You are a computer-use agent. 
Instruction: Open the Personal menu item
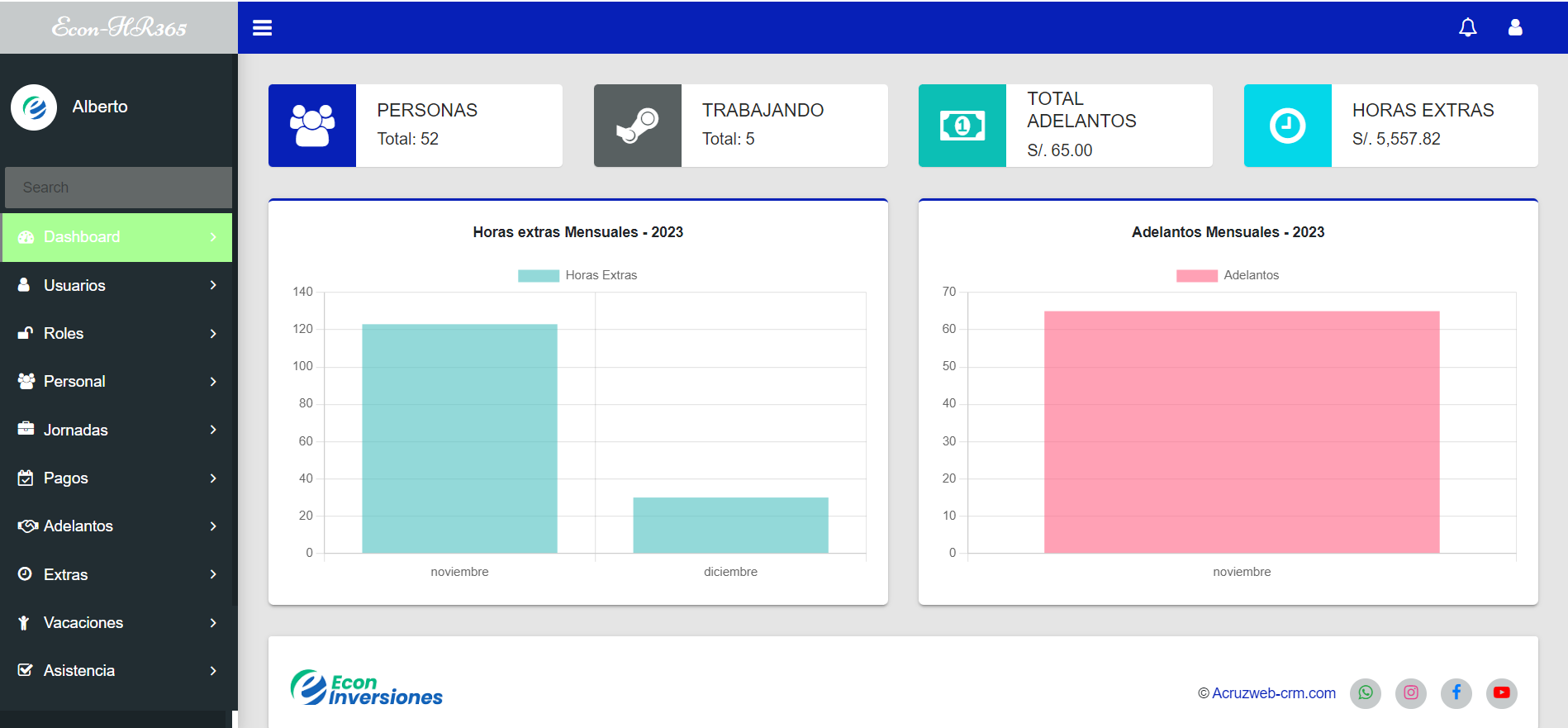click(x=117, y=381)
